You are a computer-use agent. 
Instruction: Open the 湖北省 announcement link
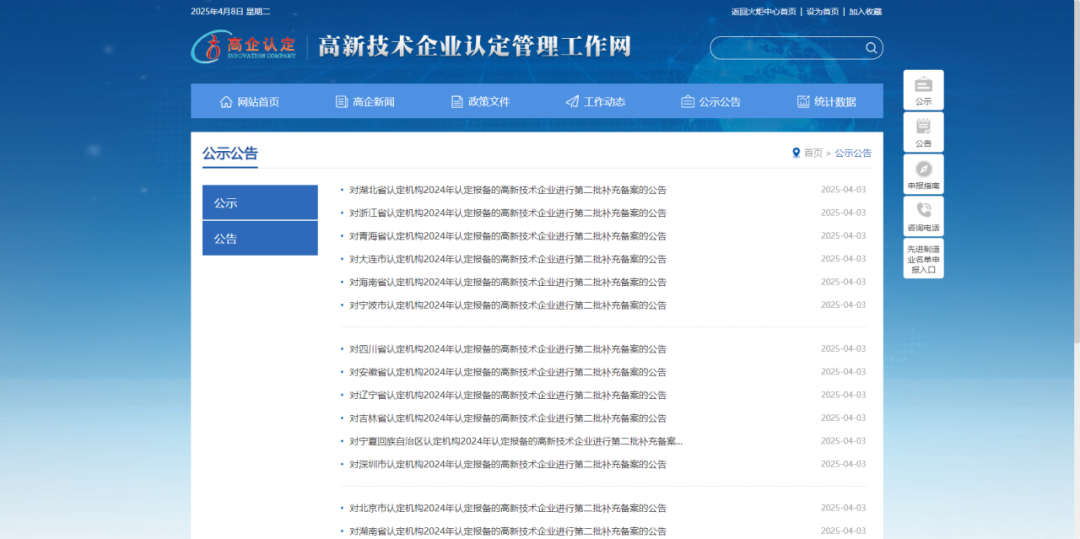(508, 190)
